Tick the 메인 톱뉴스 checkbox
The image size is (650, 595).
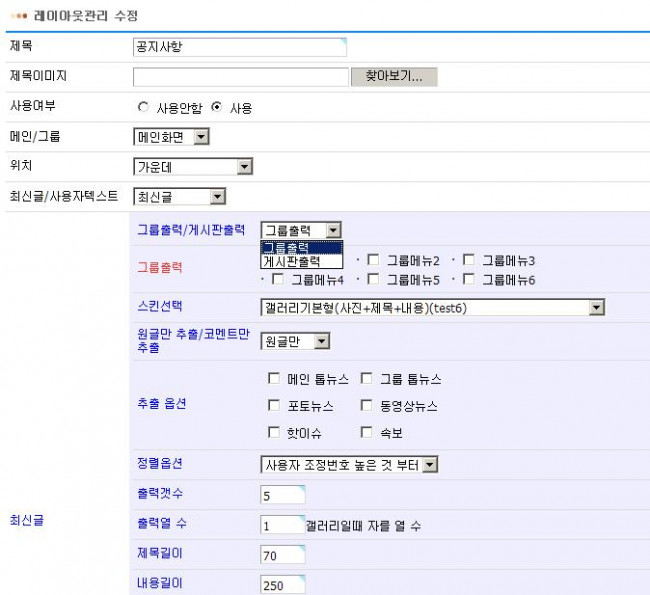pos(274,379)
